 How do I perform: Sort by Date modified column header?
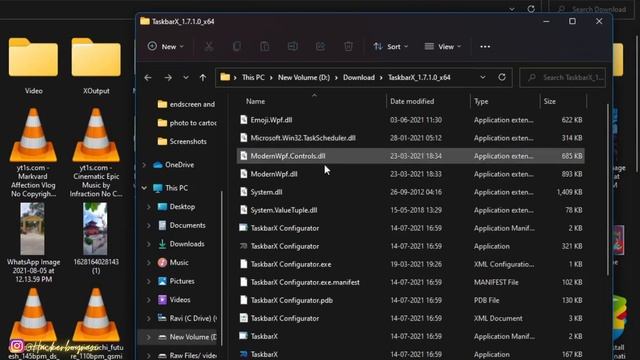[x=412, y=101]
